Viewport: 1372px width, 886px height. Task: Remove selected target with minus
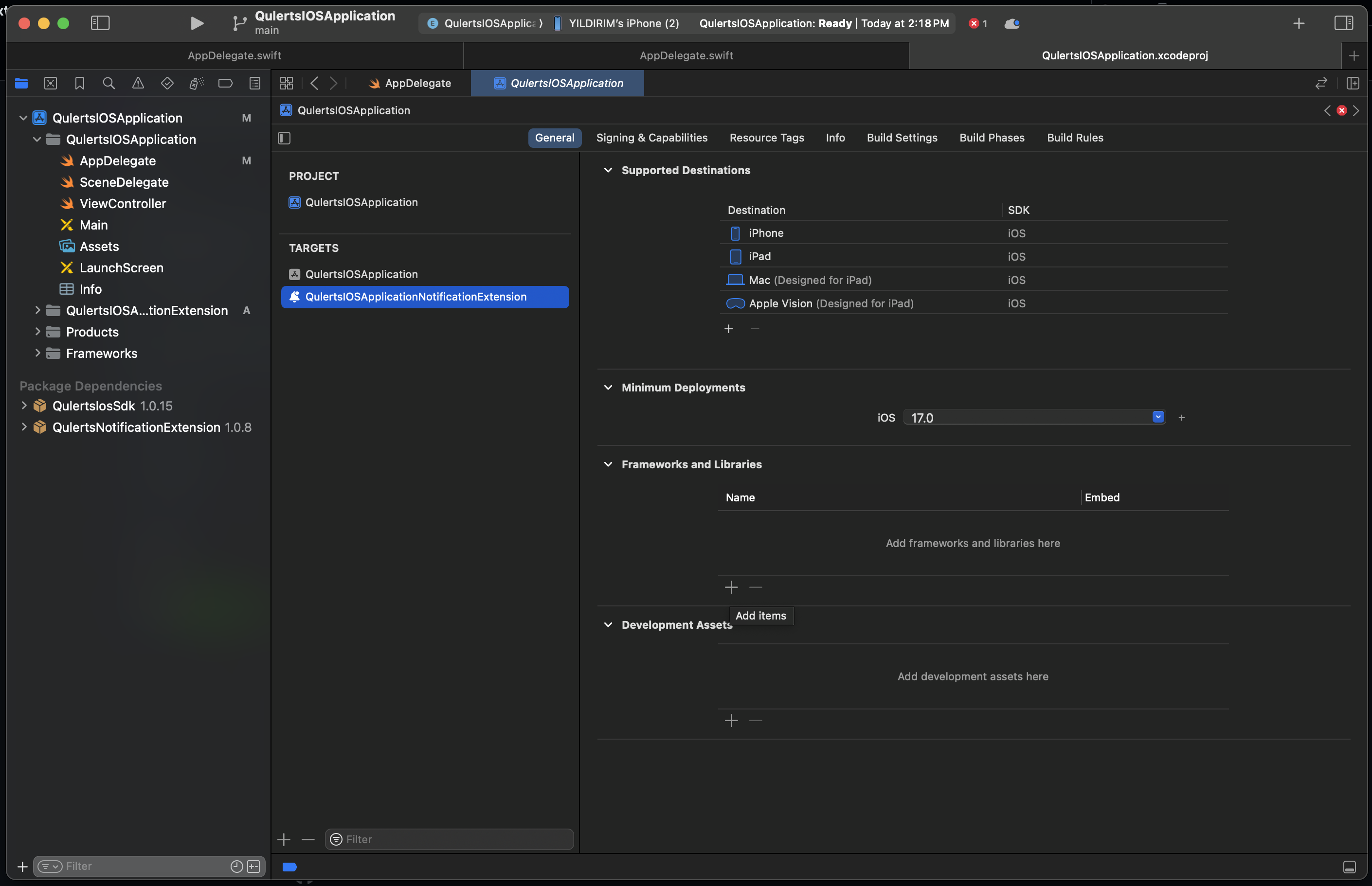coord(308,840)
